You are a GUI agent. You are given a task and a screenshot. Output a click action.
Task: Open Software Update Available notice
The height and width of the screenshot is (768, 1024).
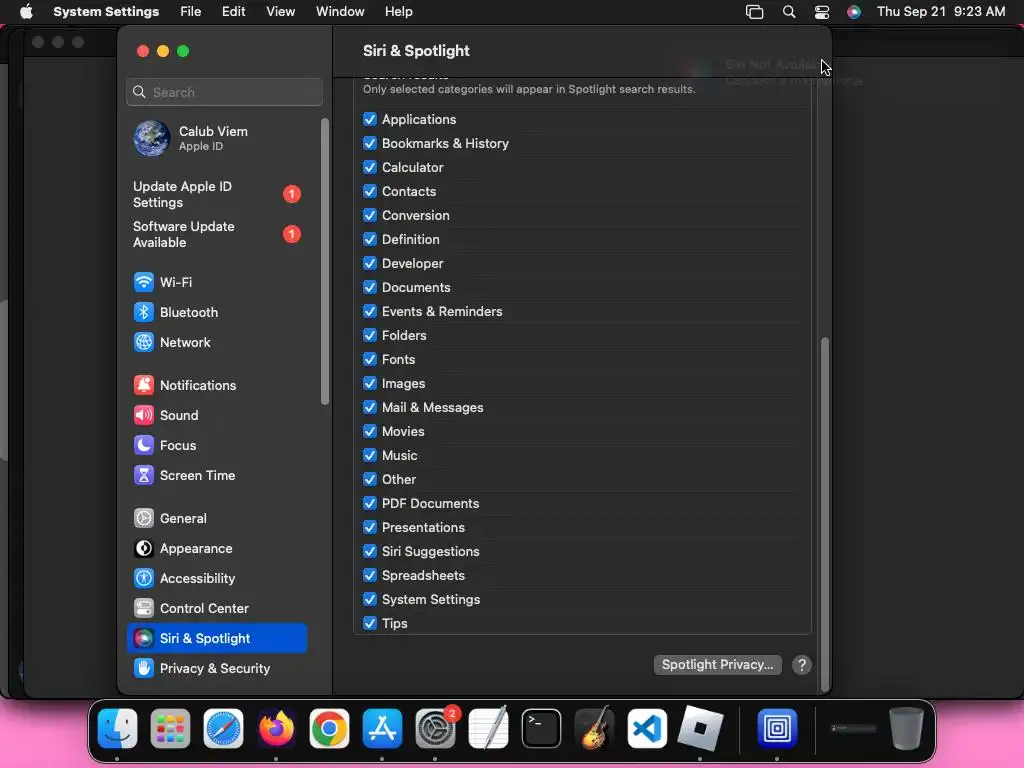(x=216, y=234)
